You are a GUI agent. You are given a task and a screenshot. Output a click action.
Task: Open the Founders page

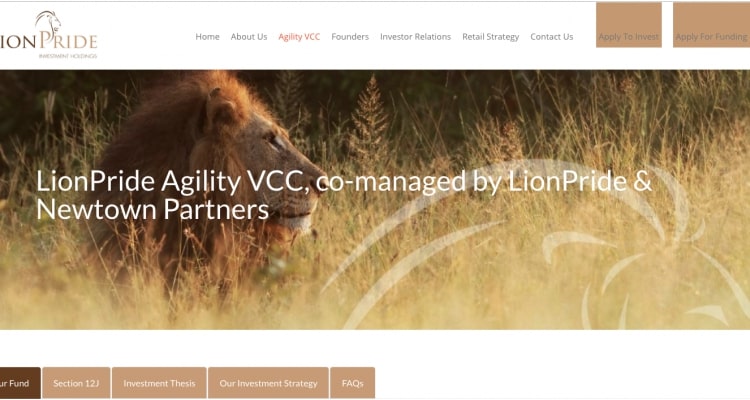[x=350, y=37]
